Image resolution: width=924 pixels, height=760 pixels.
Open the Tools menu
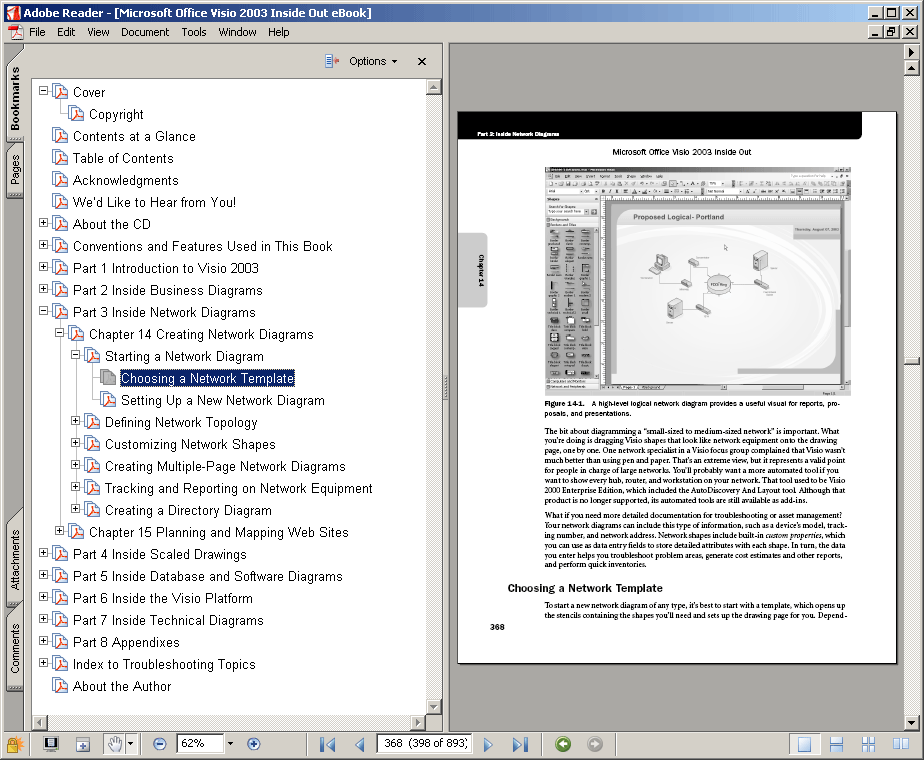tap(194, 32)
